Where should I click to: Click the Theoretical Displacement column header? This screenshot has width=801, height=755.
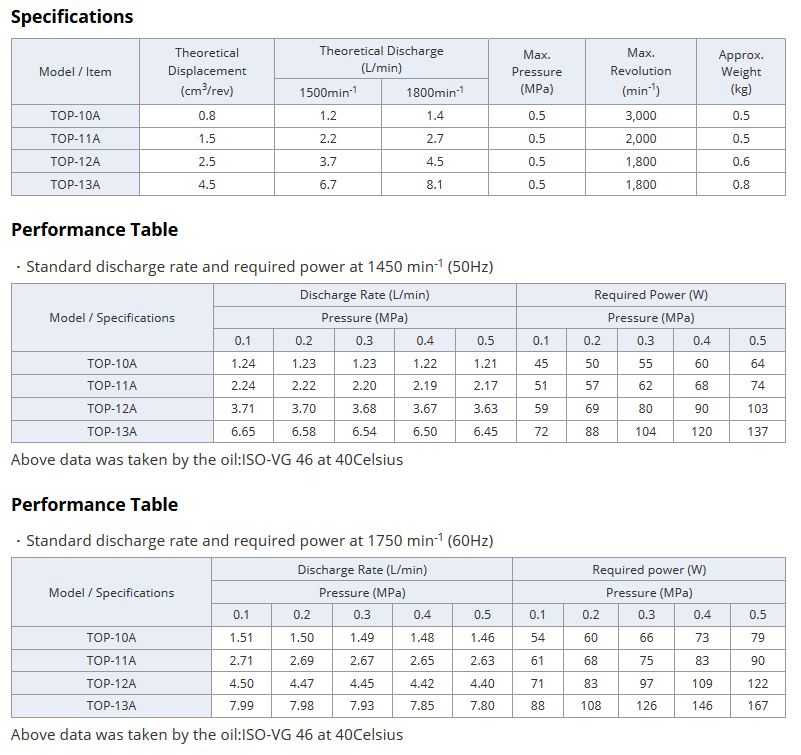[x=207, y=72]
